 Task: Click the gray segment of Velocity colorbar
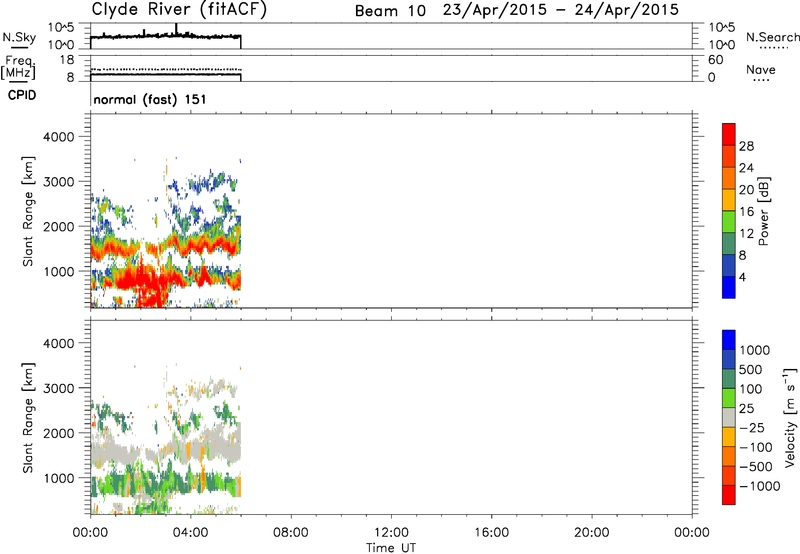point(729,417)
